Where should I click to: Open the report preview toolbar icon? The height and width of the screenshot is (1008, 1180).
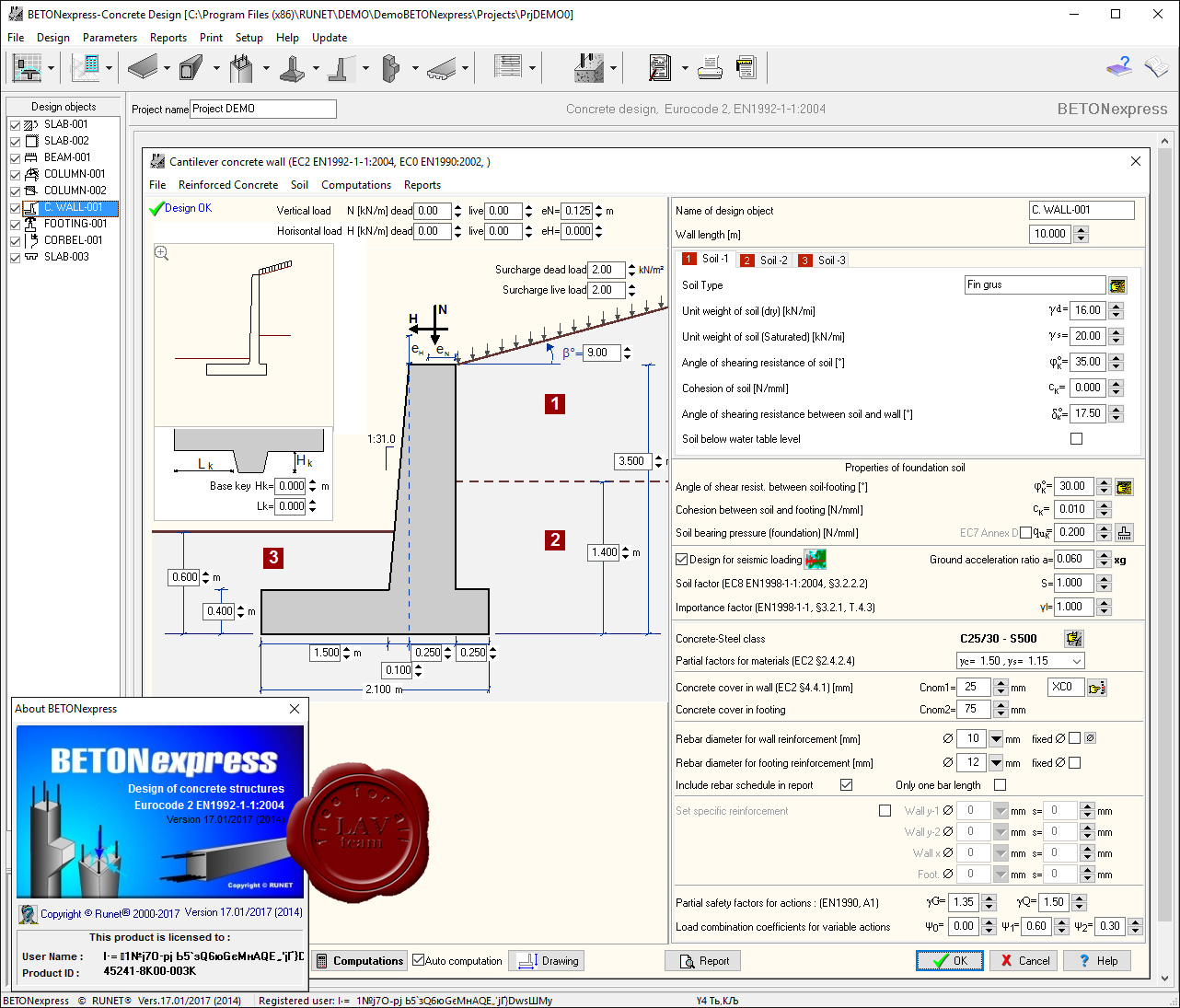(660, 67)
